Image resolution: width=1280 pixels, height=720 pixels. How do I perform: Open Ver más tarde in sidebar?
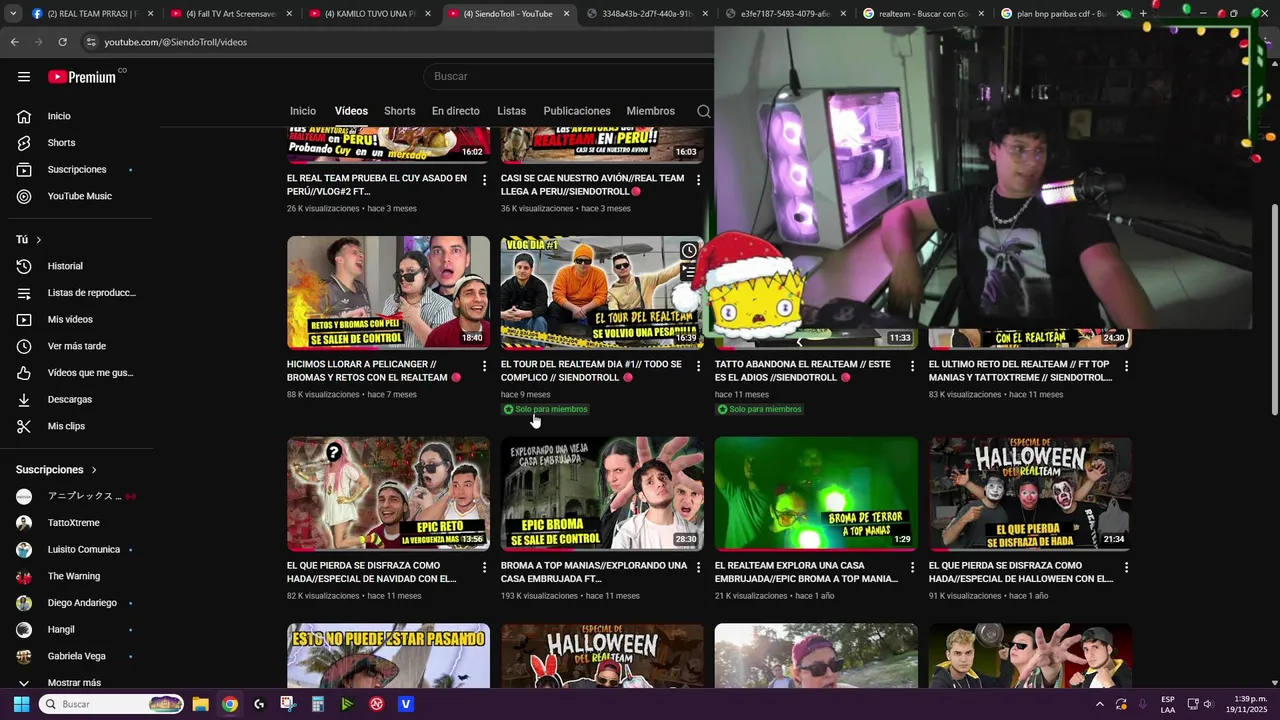[x=76, y=346]
